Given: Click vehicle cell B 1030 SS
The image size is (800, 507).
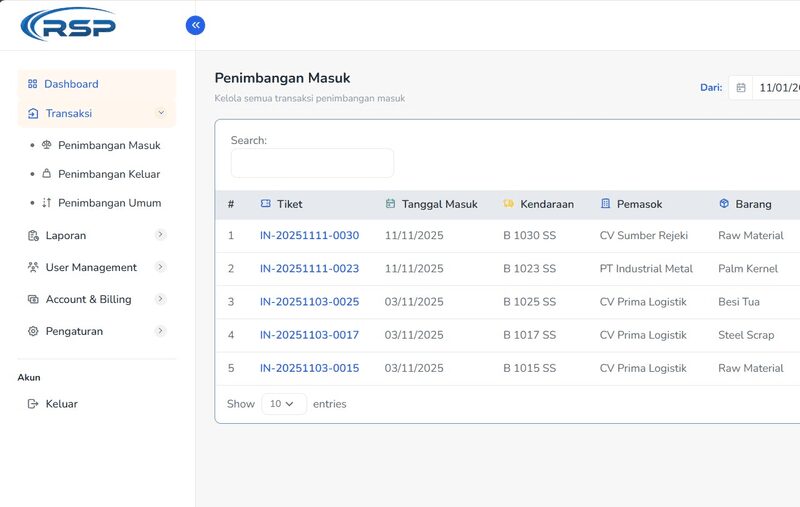Looking at the screenshot, I should 529,236.
